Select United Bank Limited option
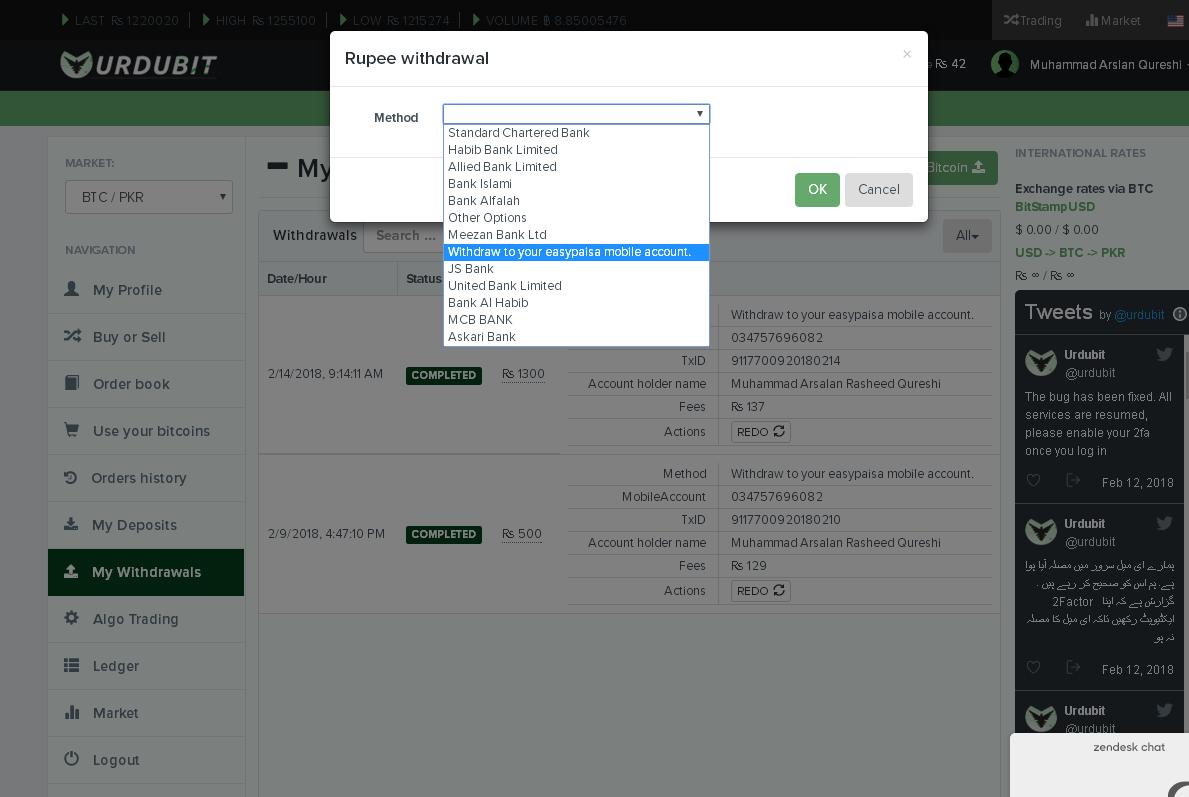Image resolution: width=1189 pixels, height=797 pixels. (576, 286)
